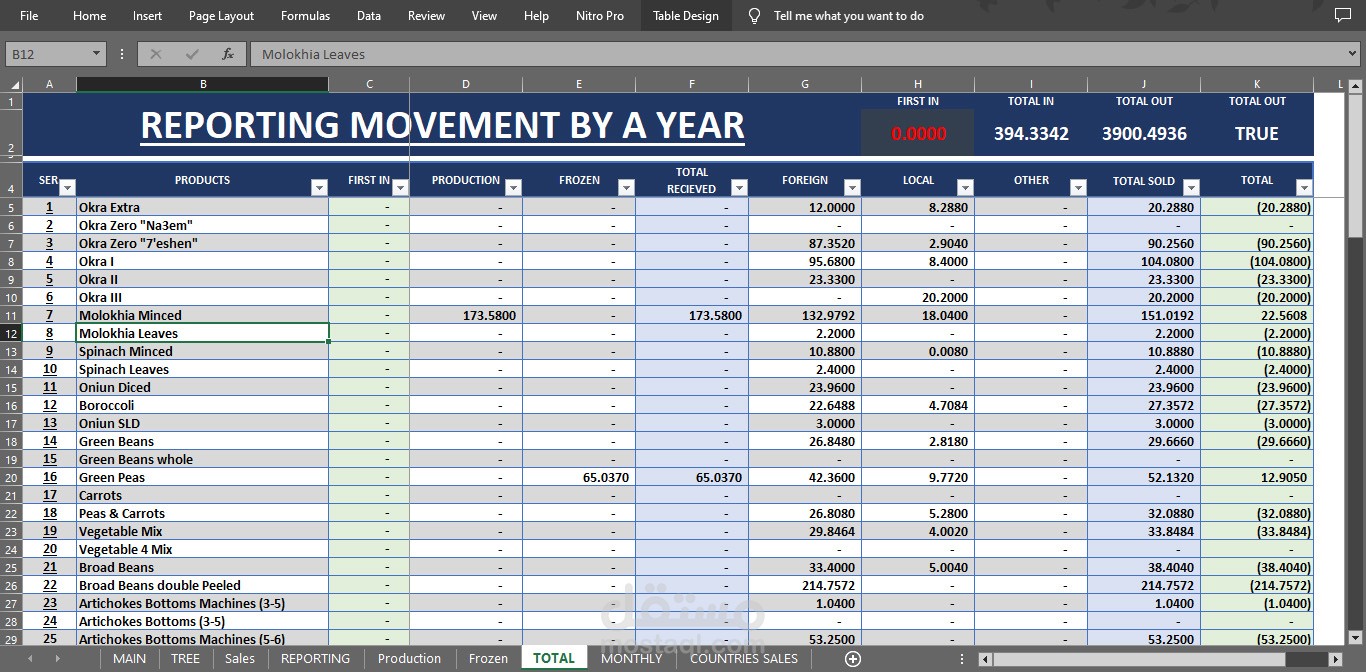Click the Okra Extra cell
The height and width of the screenshot is (672, 1366).
(x=202, y=207)
